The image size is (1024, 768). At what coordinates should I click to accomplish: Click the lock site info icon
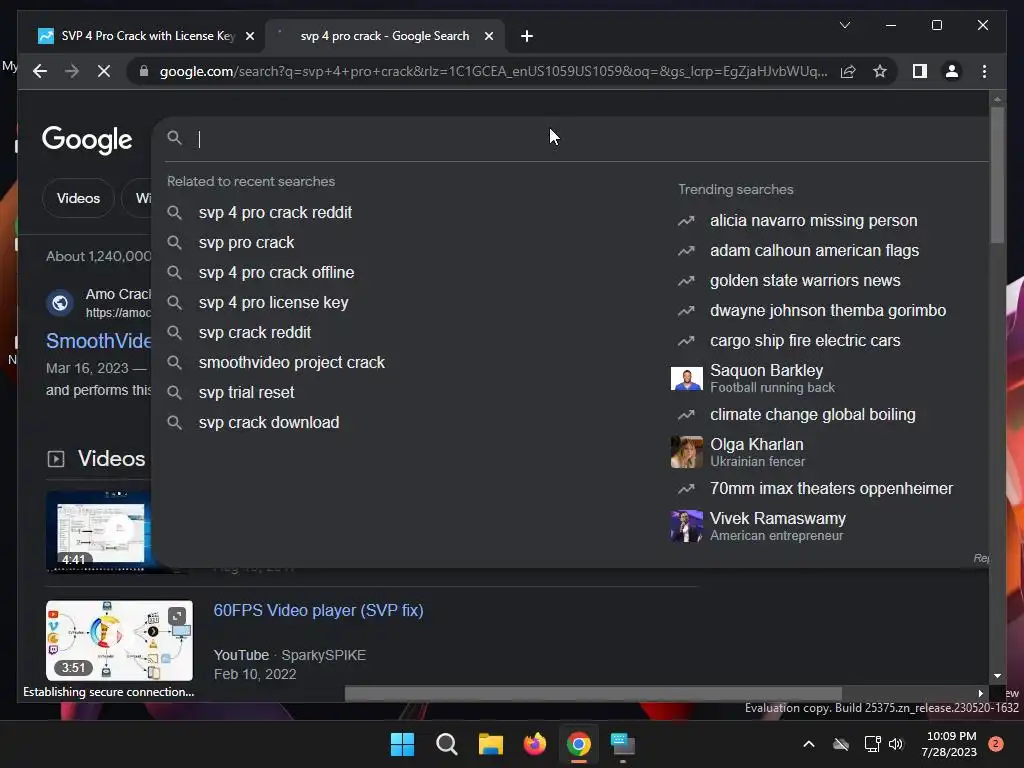point(144,71)
